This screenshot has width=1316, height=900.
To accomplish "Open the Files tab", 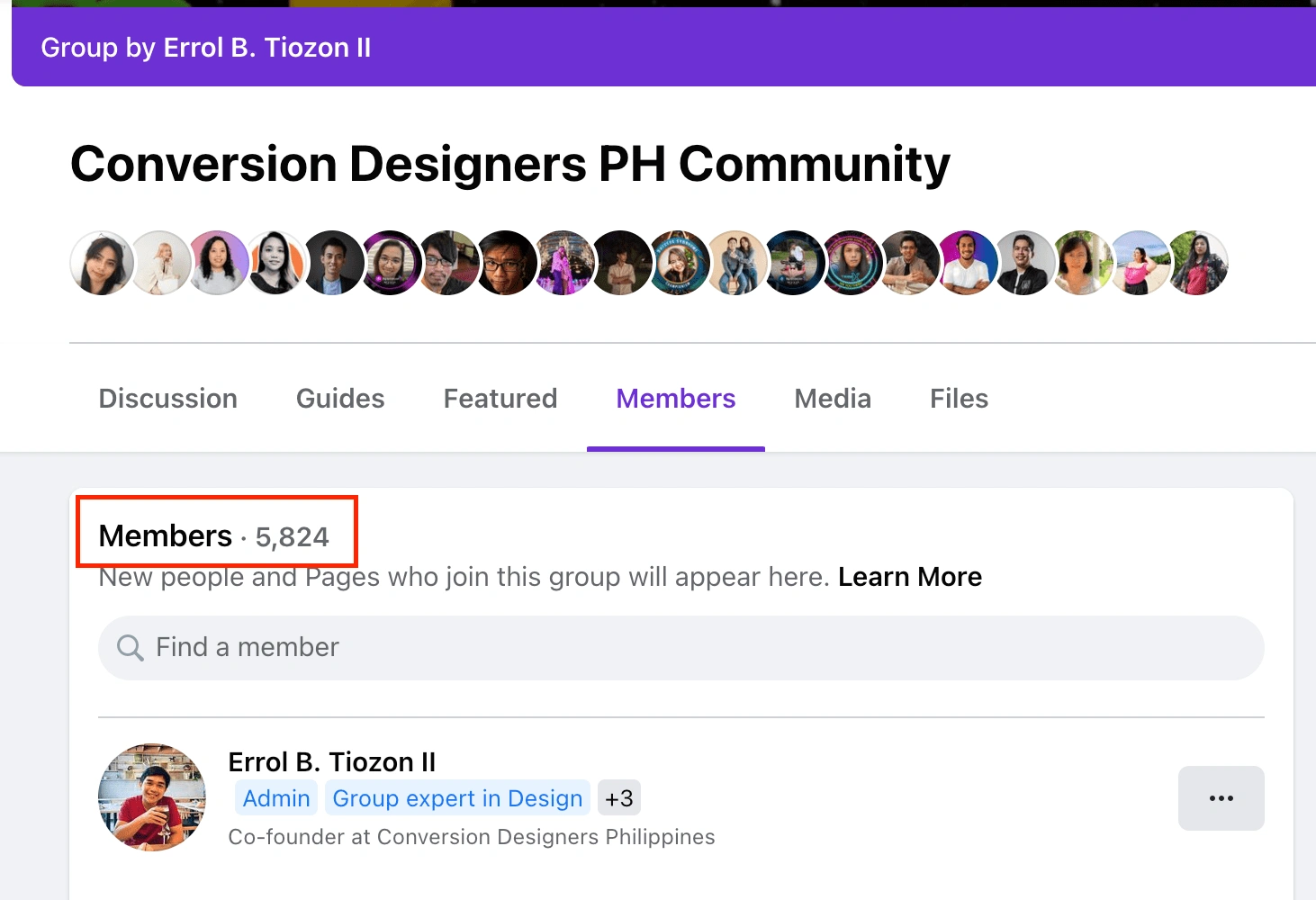I will (x=959, y=399).
